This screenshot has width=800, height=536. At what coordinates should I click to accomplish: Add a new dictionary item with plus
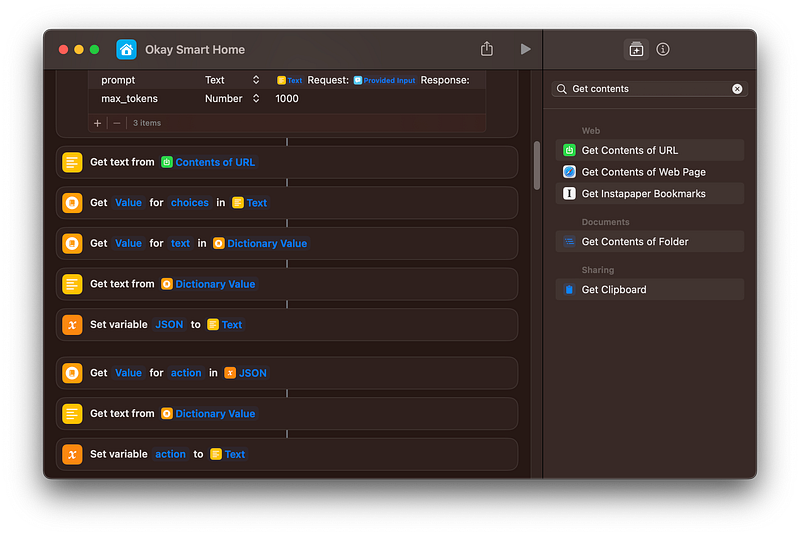point(97,123)
